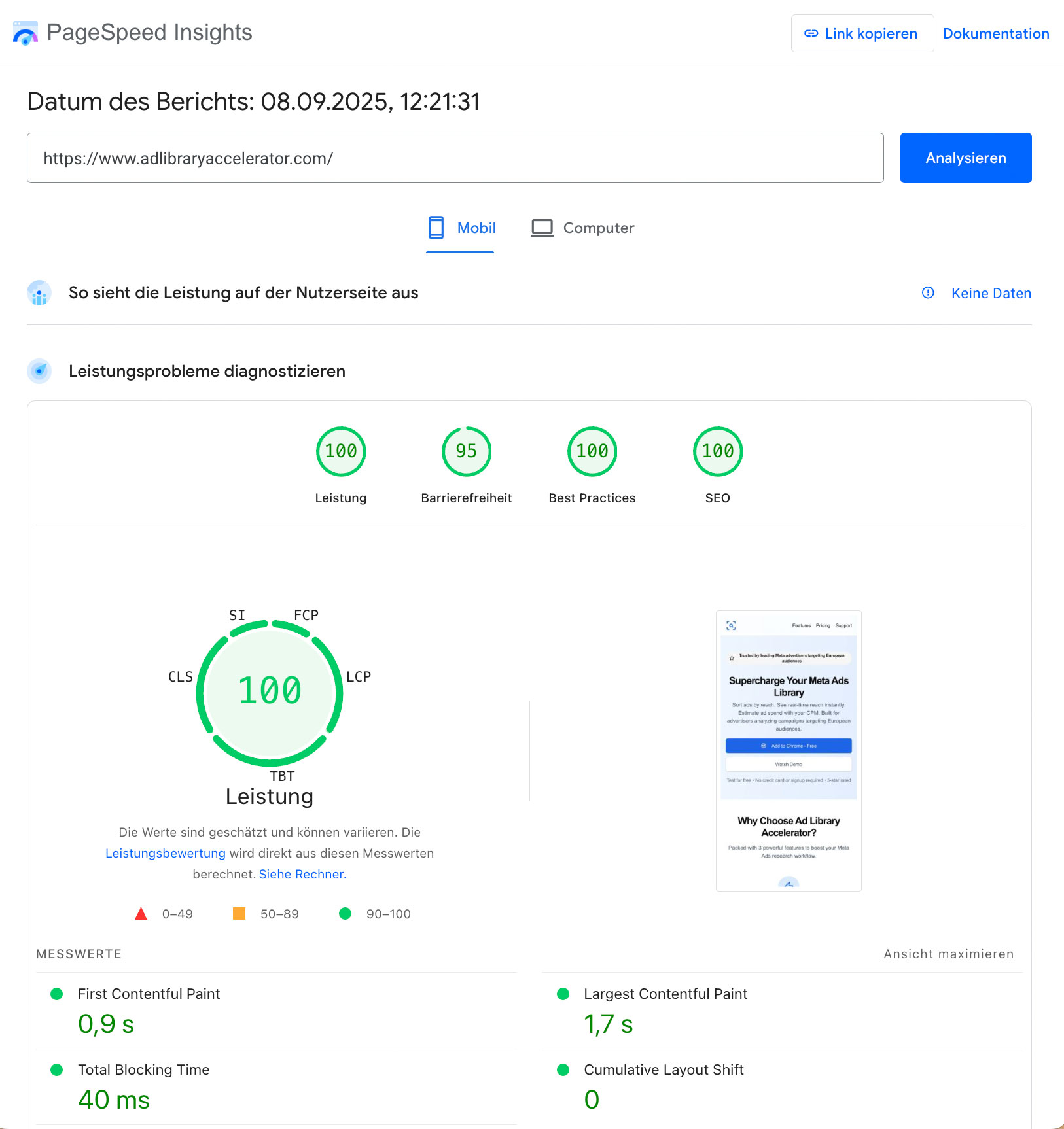Click the 1,7 s value
This screenshot has width=1064, height=1129.
[608, 1024]
